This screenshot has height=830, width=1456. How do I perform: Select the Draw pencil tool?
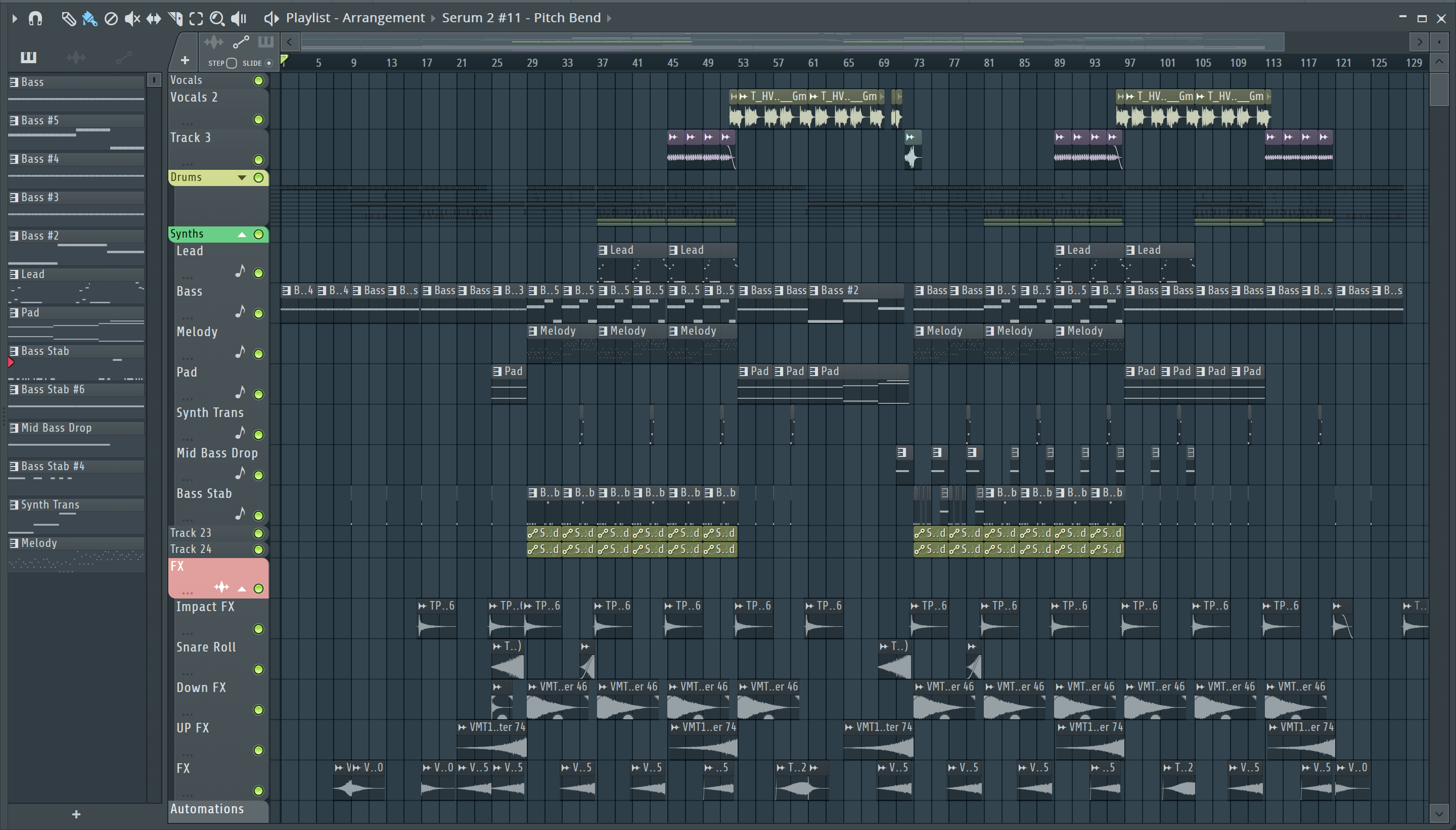(68, 19)
